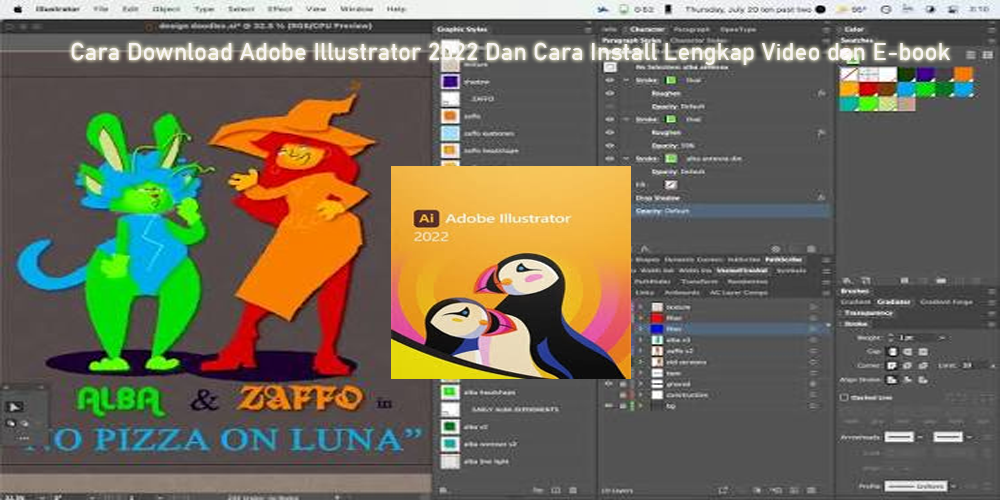
Task: Open the Window menu
Action: tap(357, 9)
